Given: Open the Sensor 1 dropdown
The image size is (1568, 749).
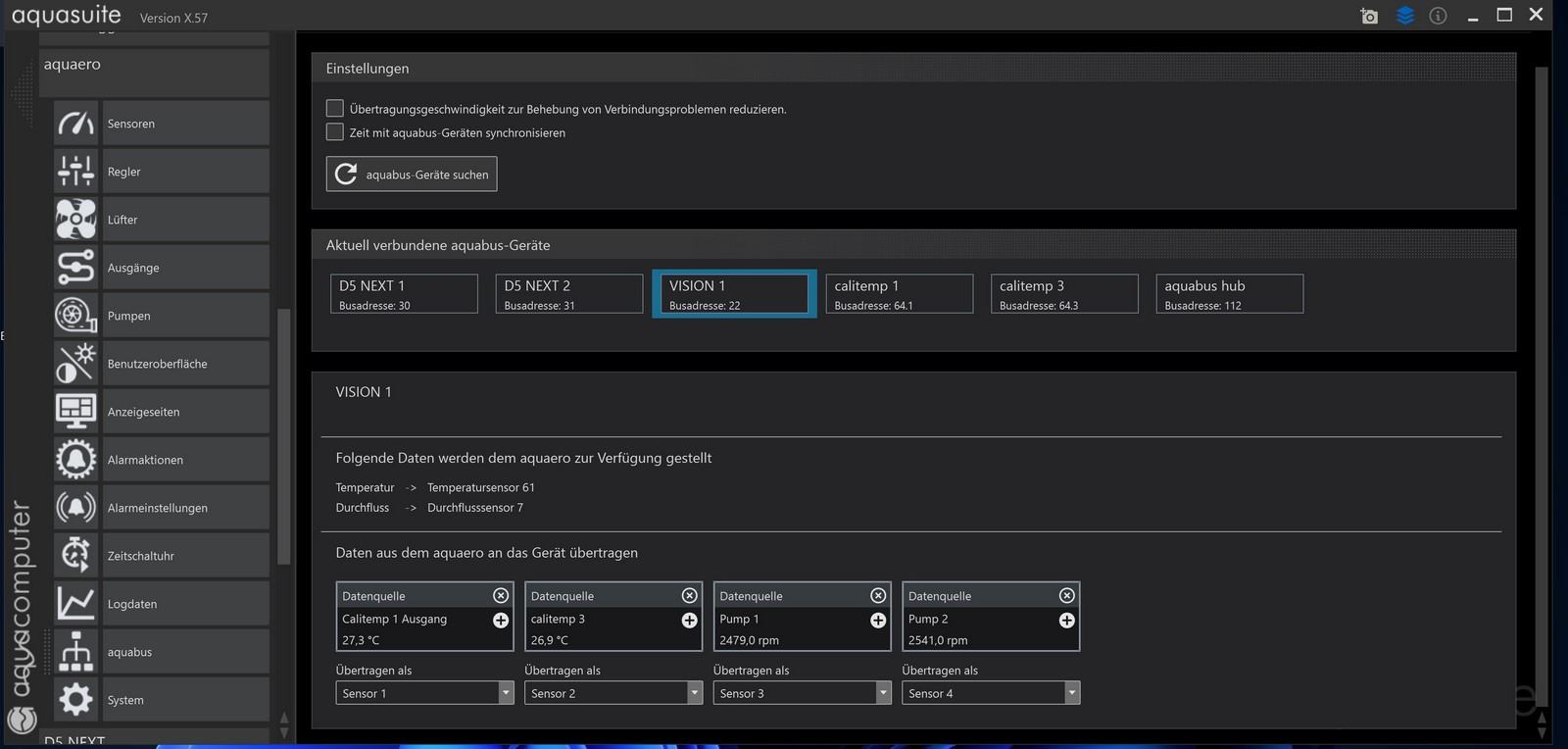Looking at the screenshot, I should tap(424, 693).
